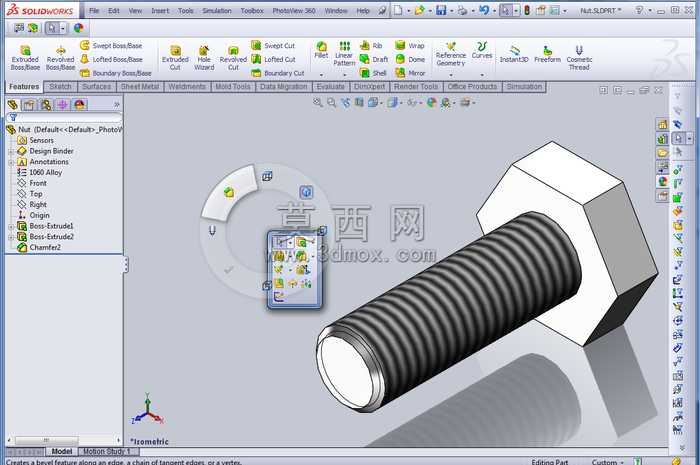Select the Origin in feature tree
The image size is (700, 465).
34,215
